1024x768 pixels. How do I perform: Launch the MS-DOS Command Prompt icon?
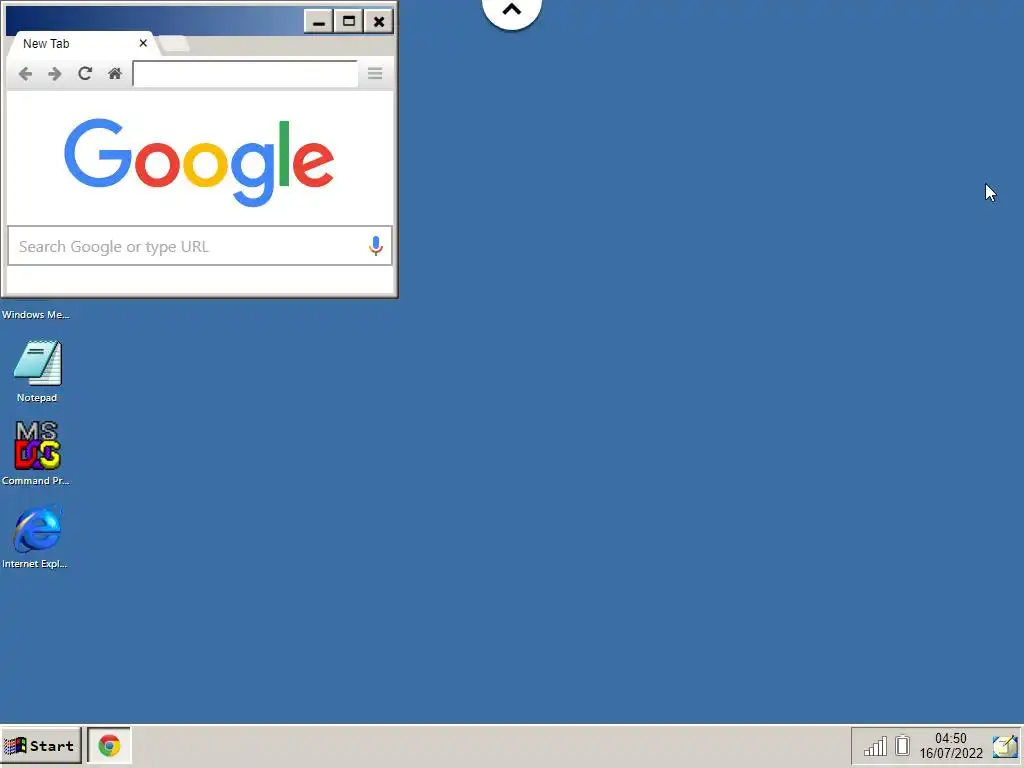37,453
